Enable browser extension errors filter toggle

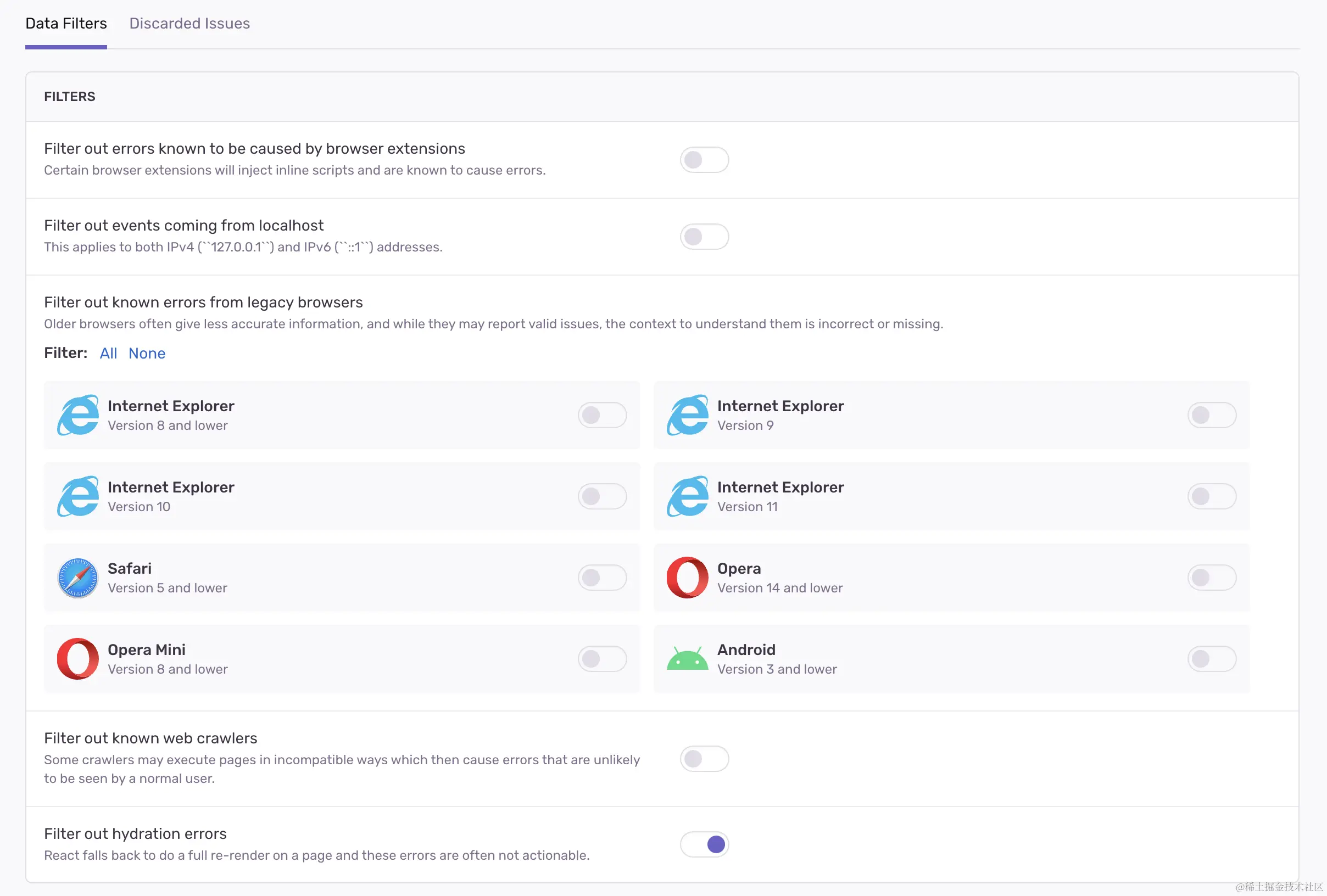pyautogui.click(x=704, y=160)
